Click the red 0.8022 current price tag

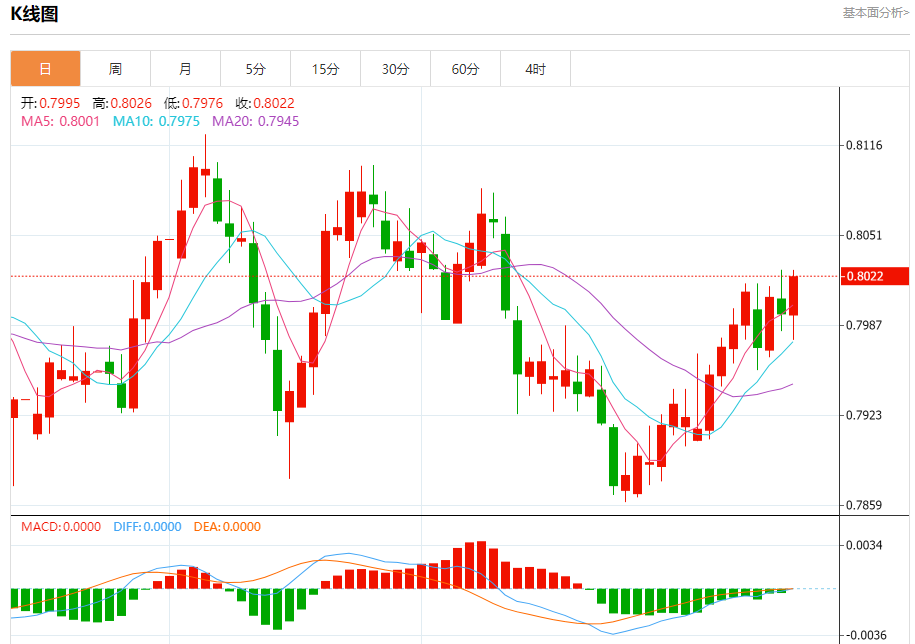pos(875,276)
